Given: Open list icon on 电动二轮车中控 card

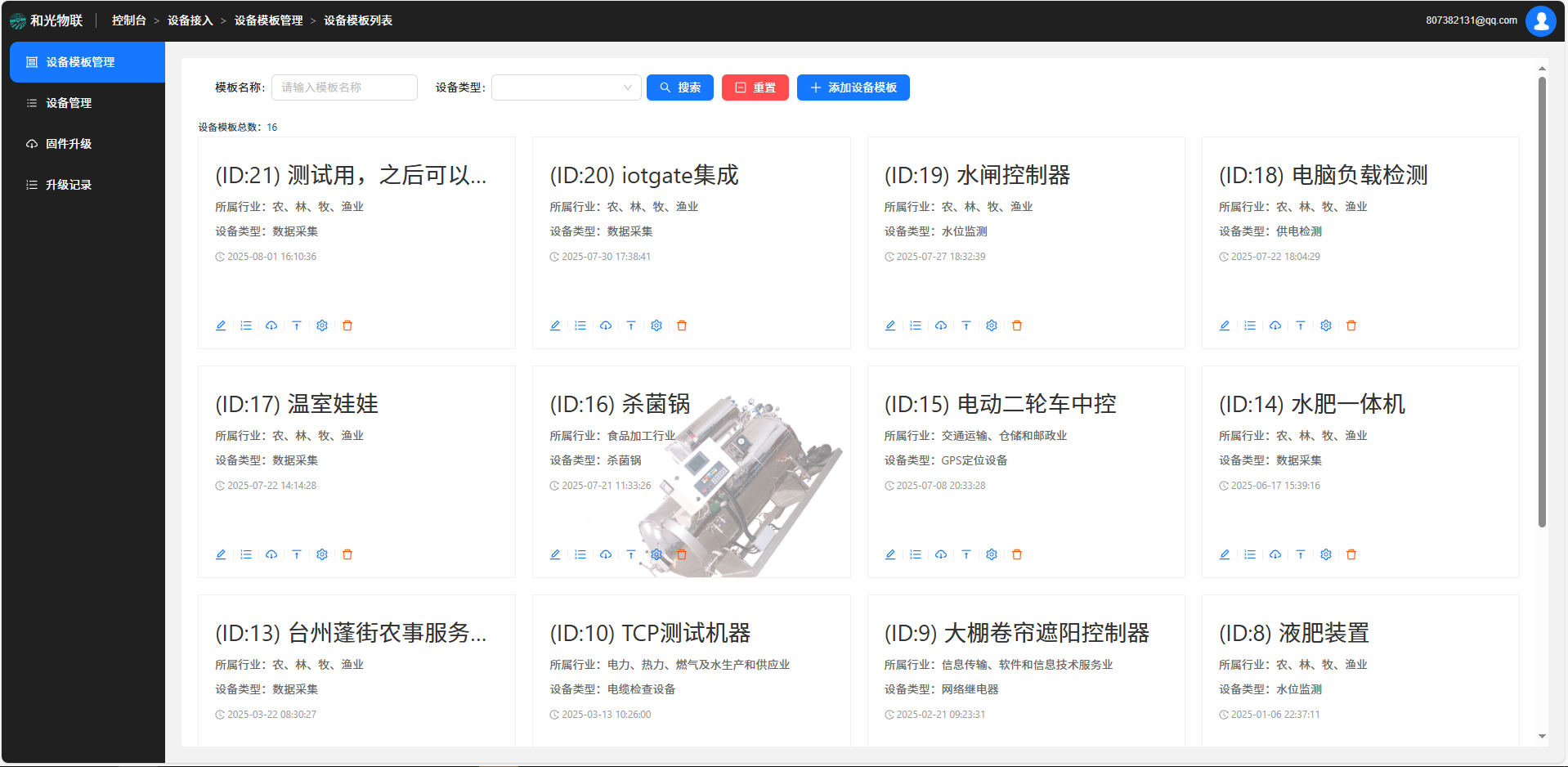Looking at the screenshot, I should [916, 554].
